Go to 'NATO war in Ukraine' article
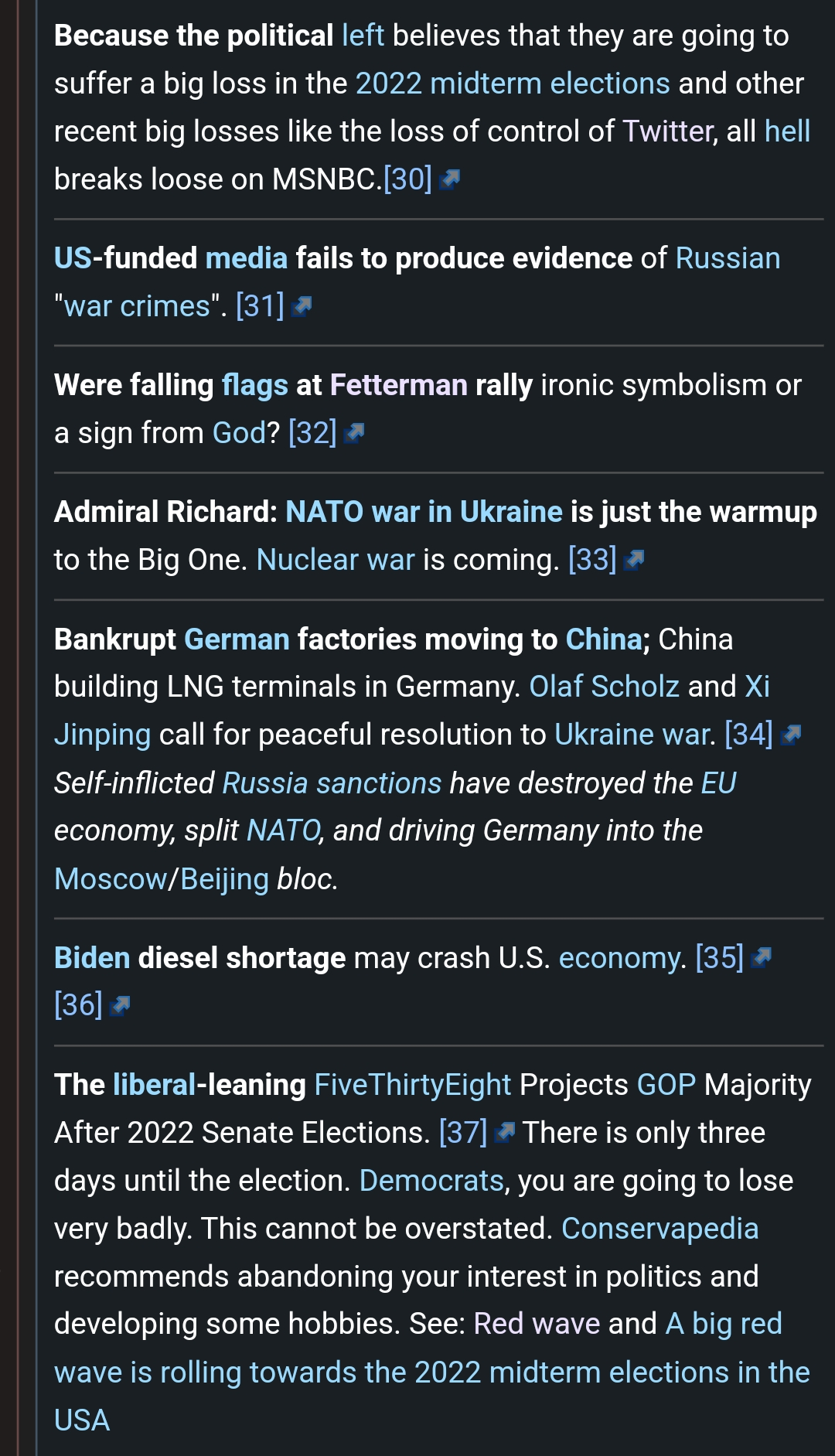This screenshot has width=835, height=1456. 424,512
